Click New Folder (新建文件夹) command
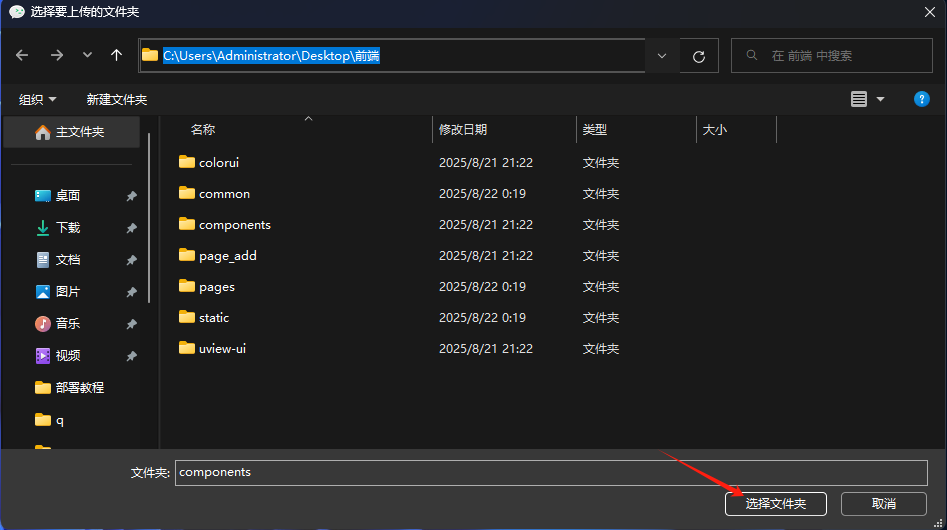The height and width of the screenshot is (530, 947). 116,100
